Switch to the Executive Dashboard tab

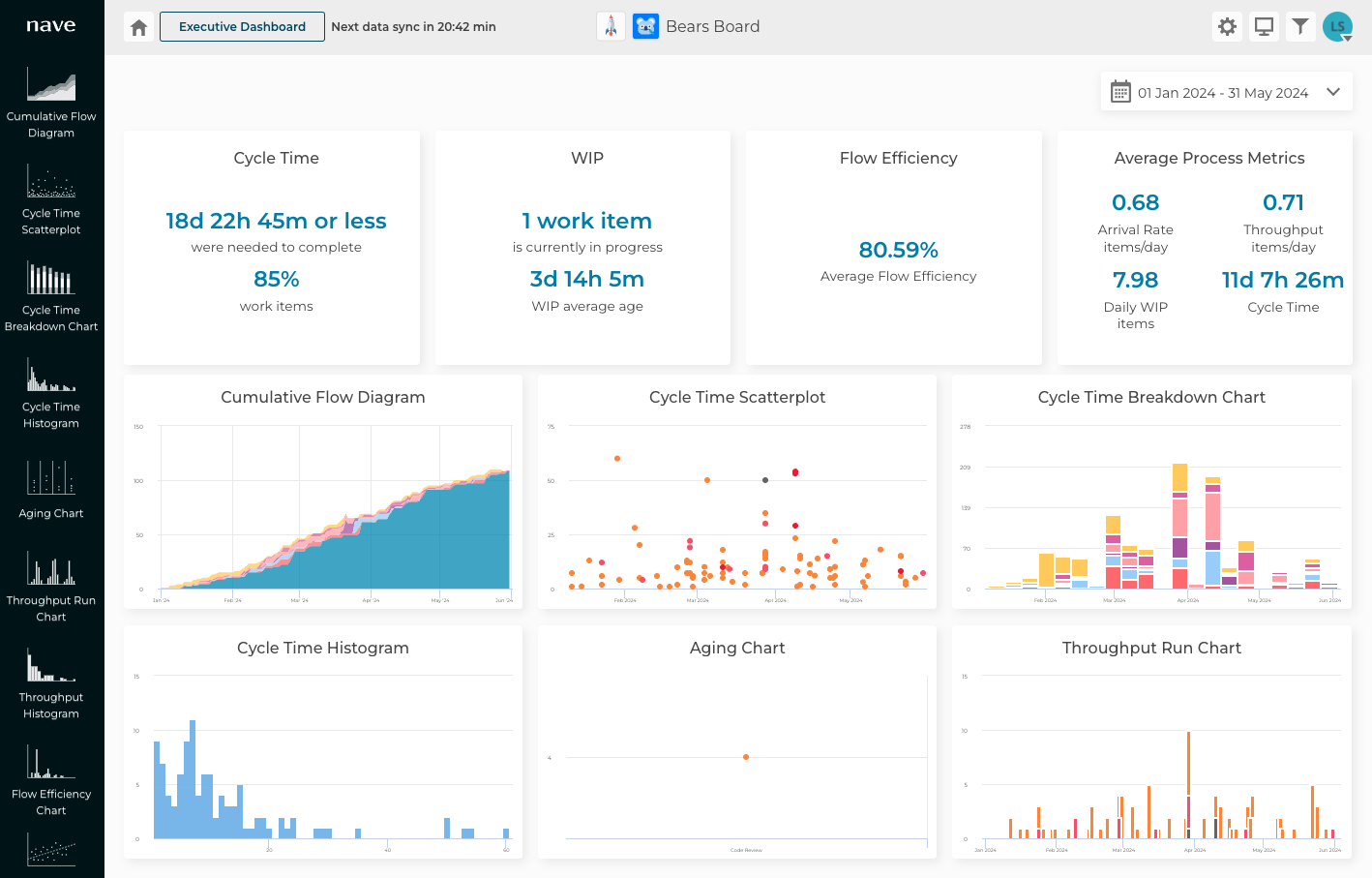pos(241,26)
